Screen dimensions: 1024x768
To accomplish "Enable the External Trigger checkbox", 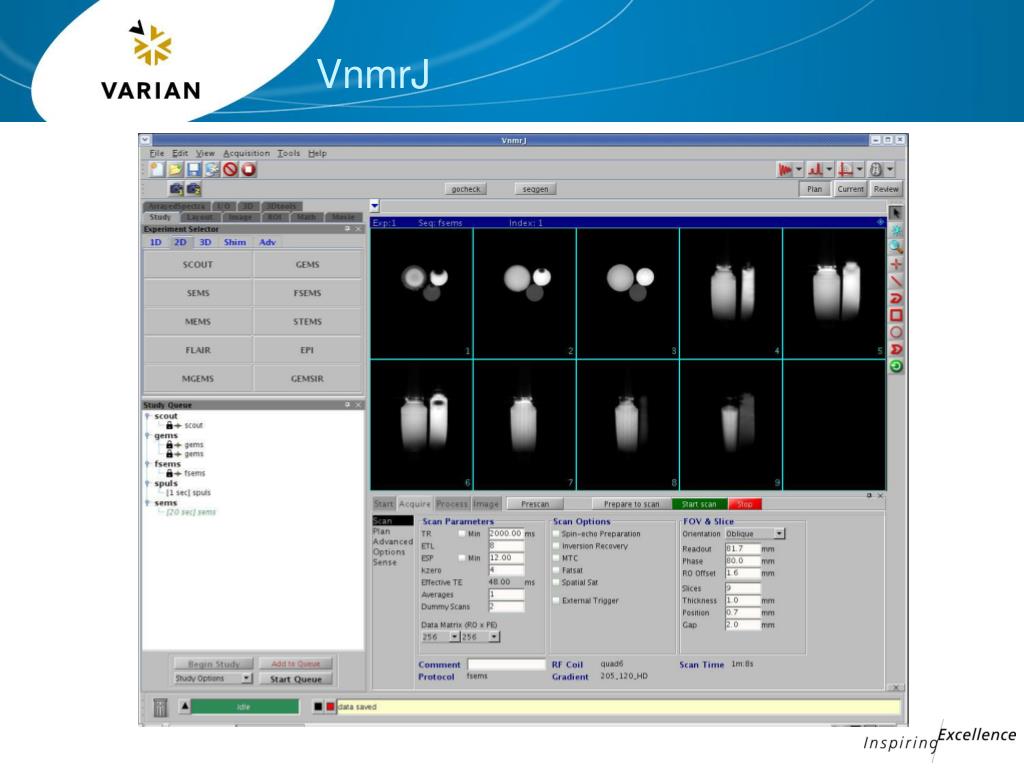I will point(556,600).
